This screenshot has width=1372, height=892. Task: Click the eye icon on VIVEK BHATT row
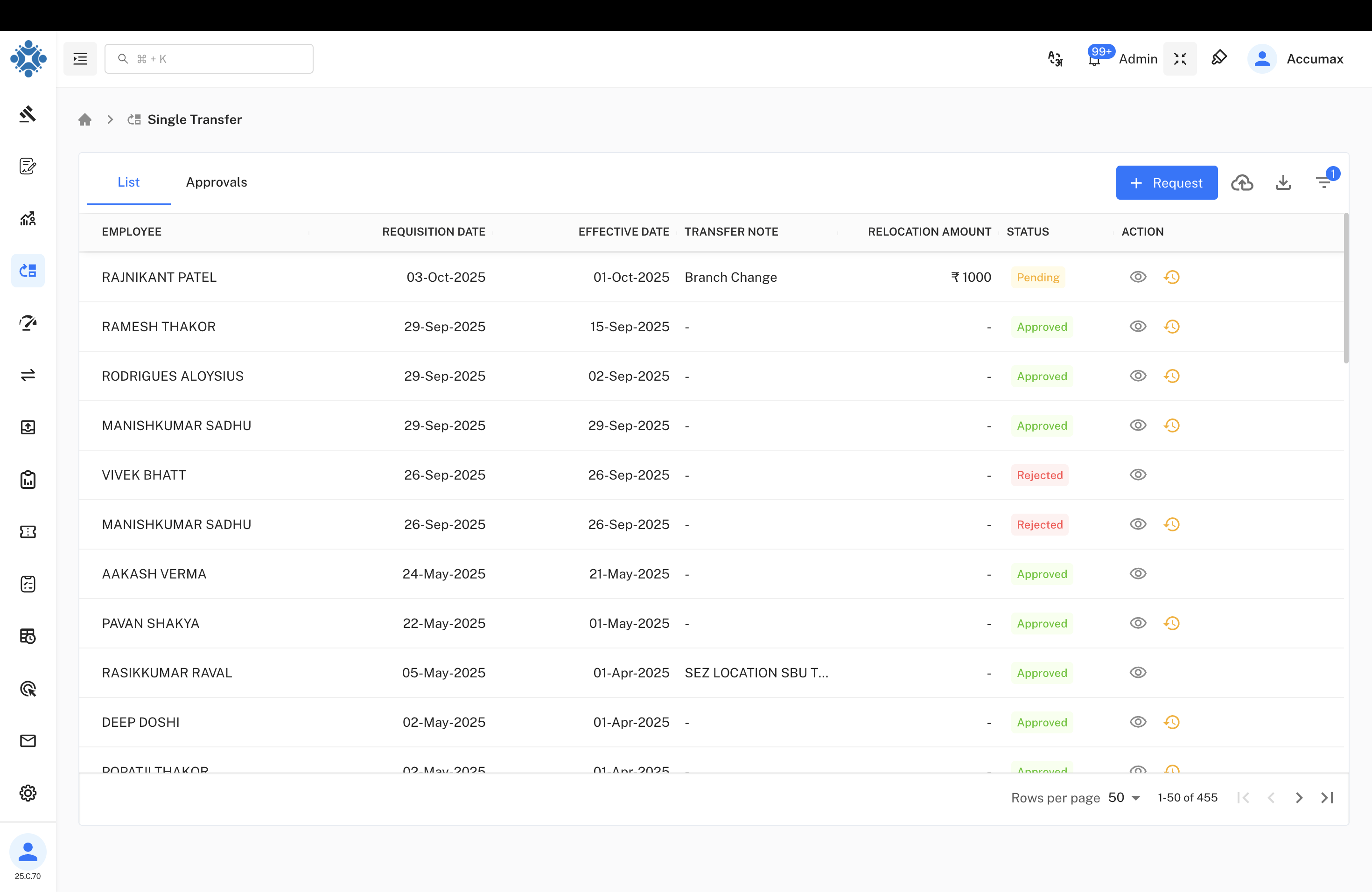[x=1138, y=475]
